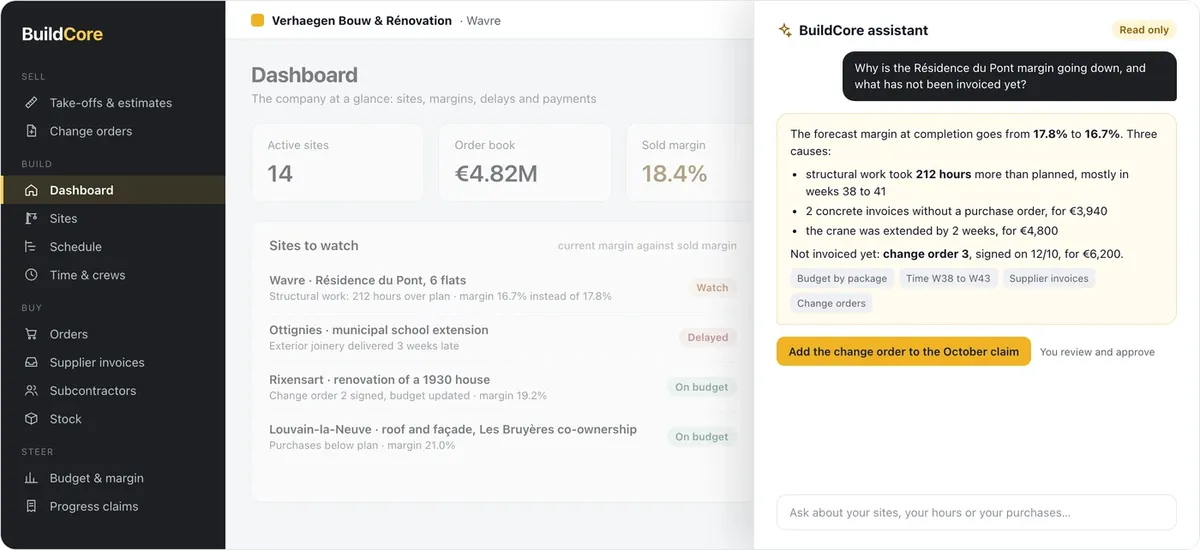
Task: Click the change order 3 not invoiced line
Action: pos(957,254)
